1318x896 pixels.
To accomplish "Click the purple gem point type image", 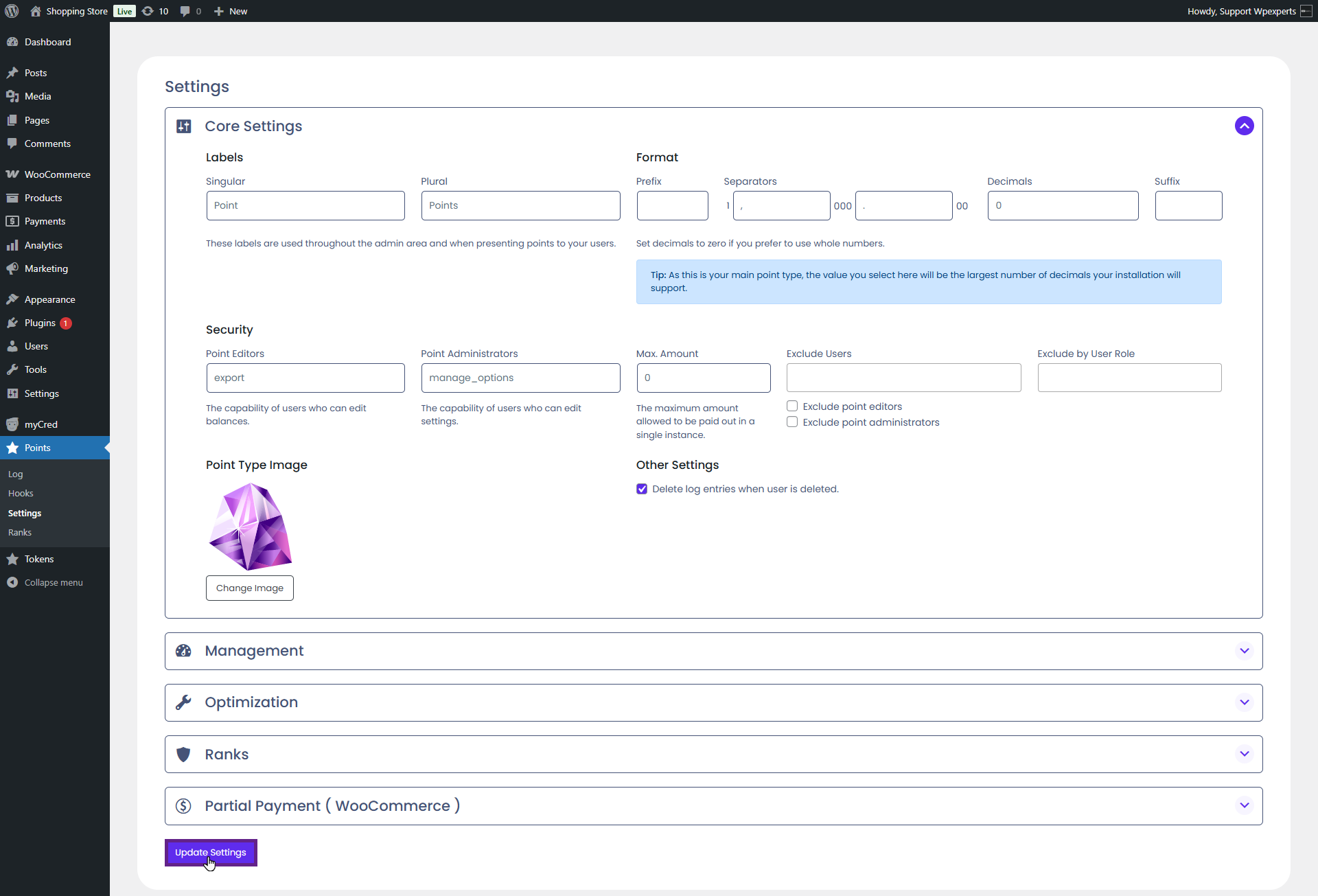I will (251, 527).
